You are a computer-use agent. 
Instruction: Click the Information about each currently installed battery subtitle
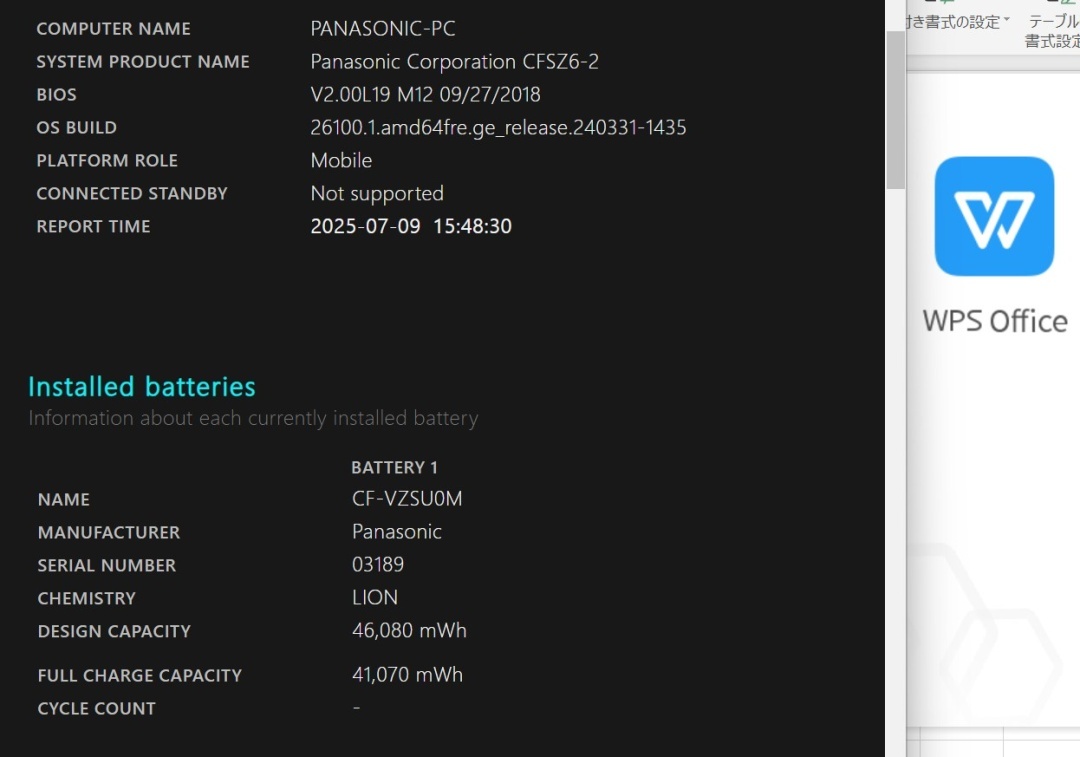click(x=253, y=418)
